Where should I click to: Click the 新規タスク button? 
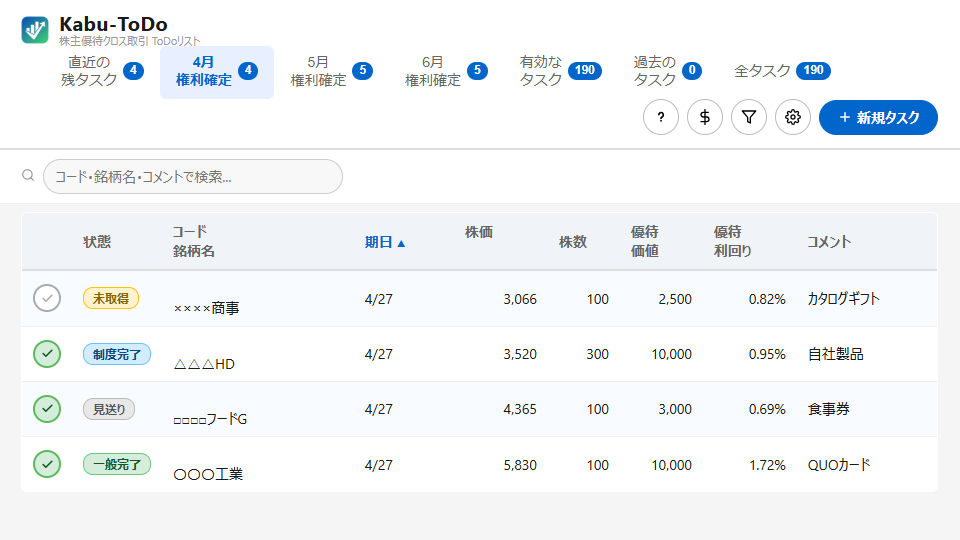click(x=878, y=117)
